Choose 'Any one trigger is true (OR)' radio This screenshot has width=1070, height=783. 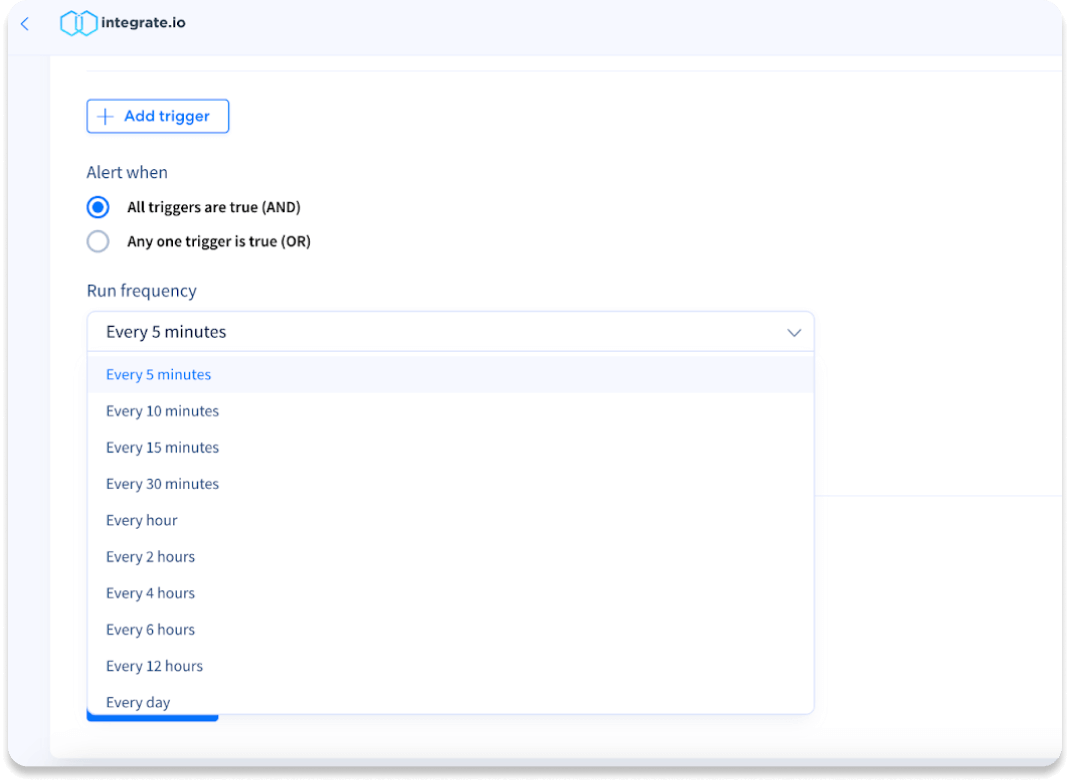[98, 242]
